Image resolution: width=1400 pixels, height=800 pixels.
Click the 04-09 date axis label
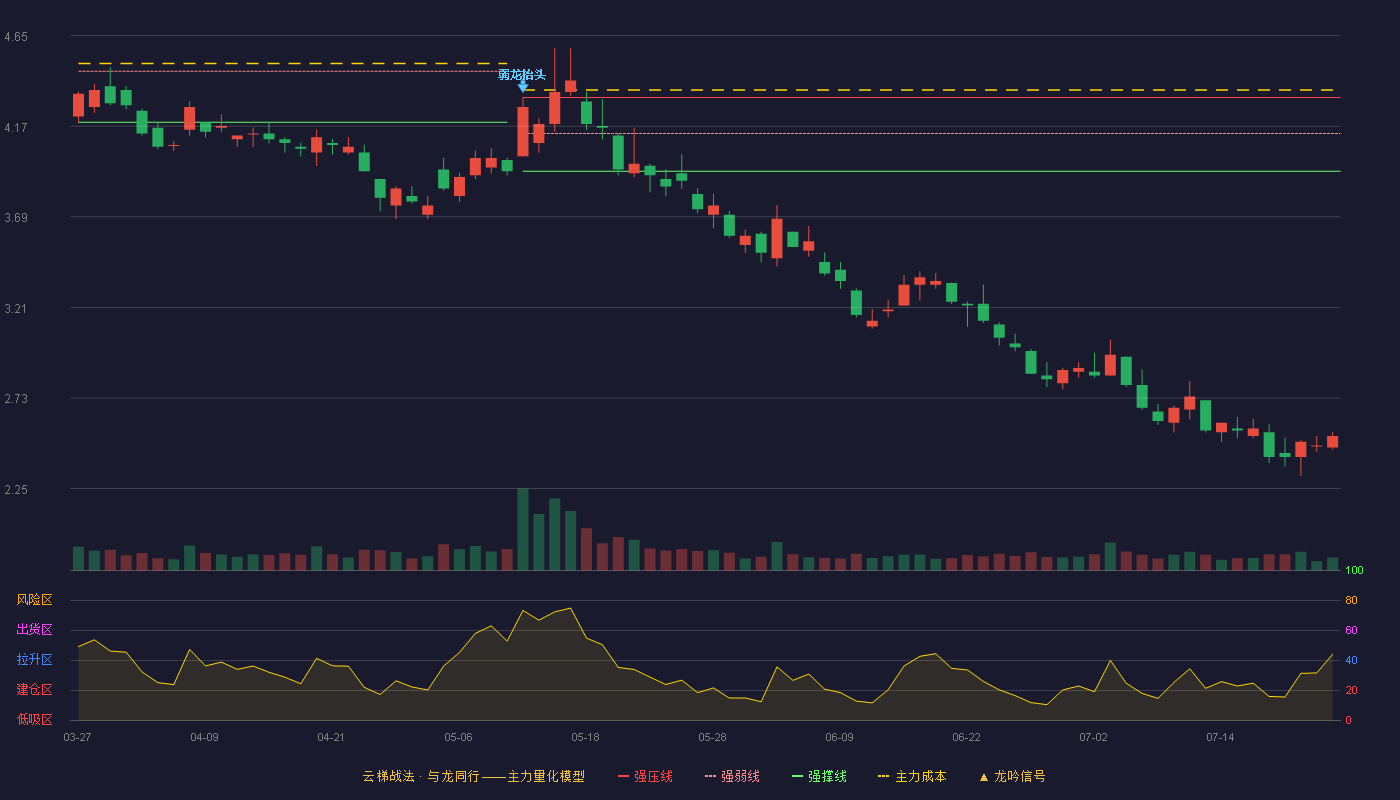(x=204, y=737)
